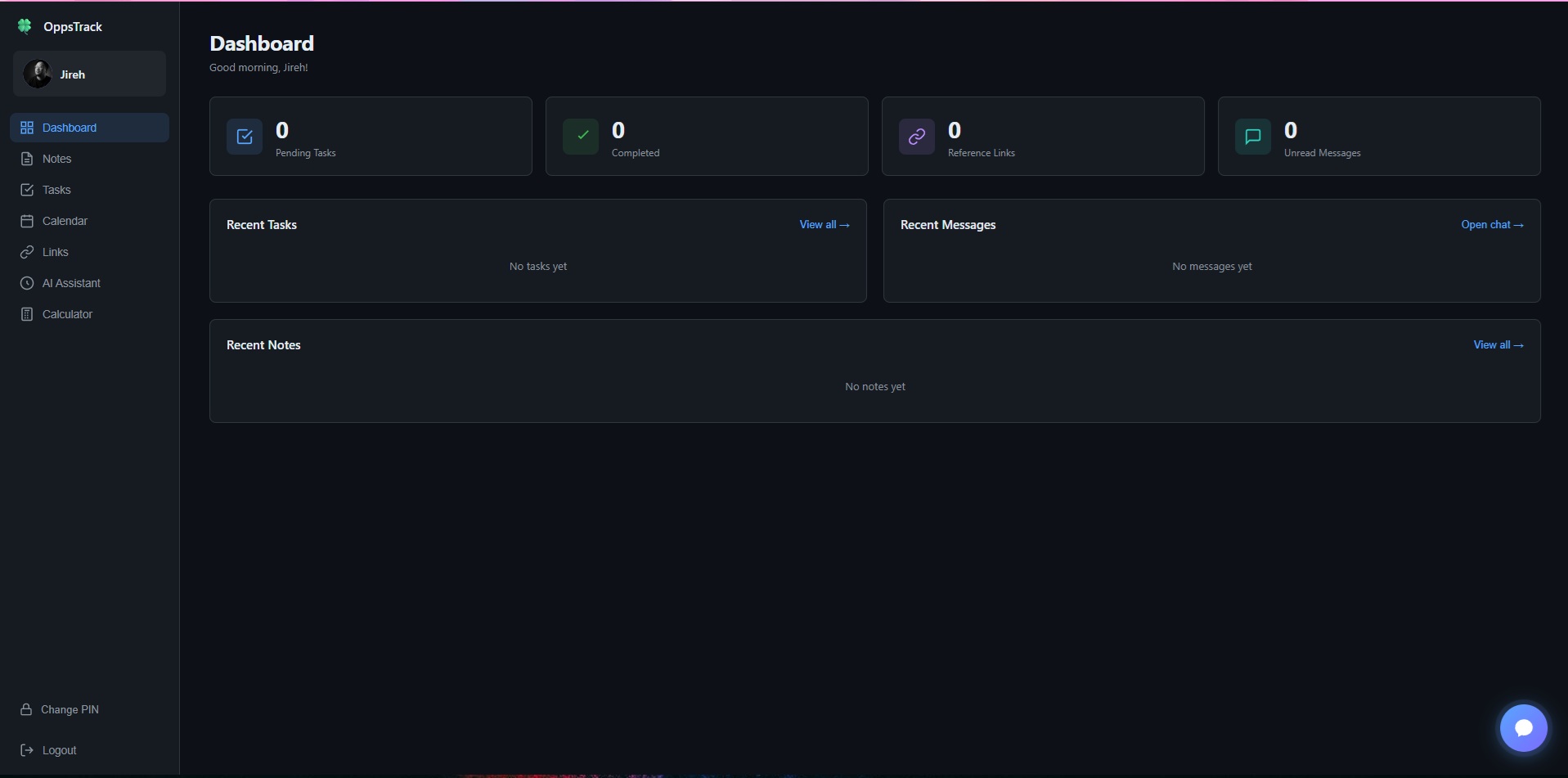
Task: Click the Reference Links chain icon
Action: click(x=916, y=137)
